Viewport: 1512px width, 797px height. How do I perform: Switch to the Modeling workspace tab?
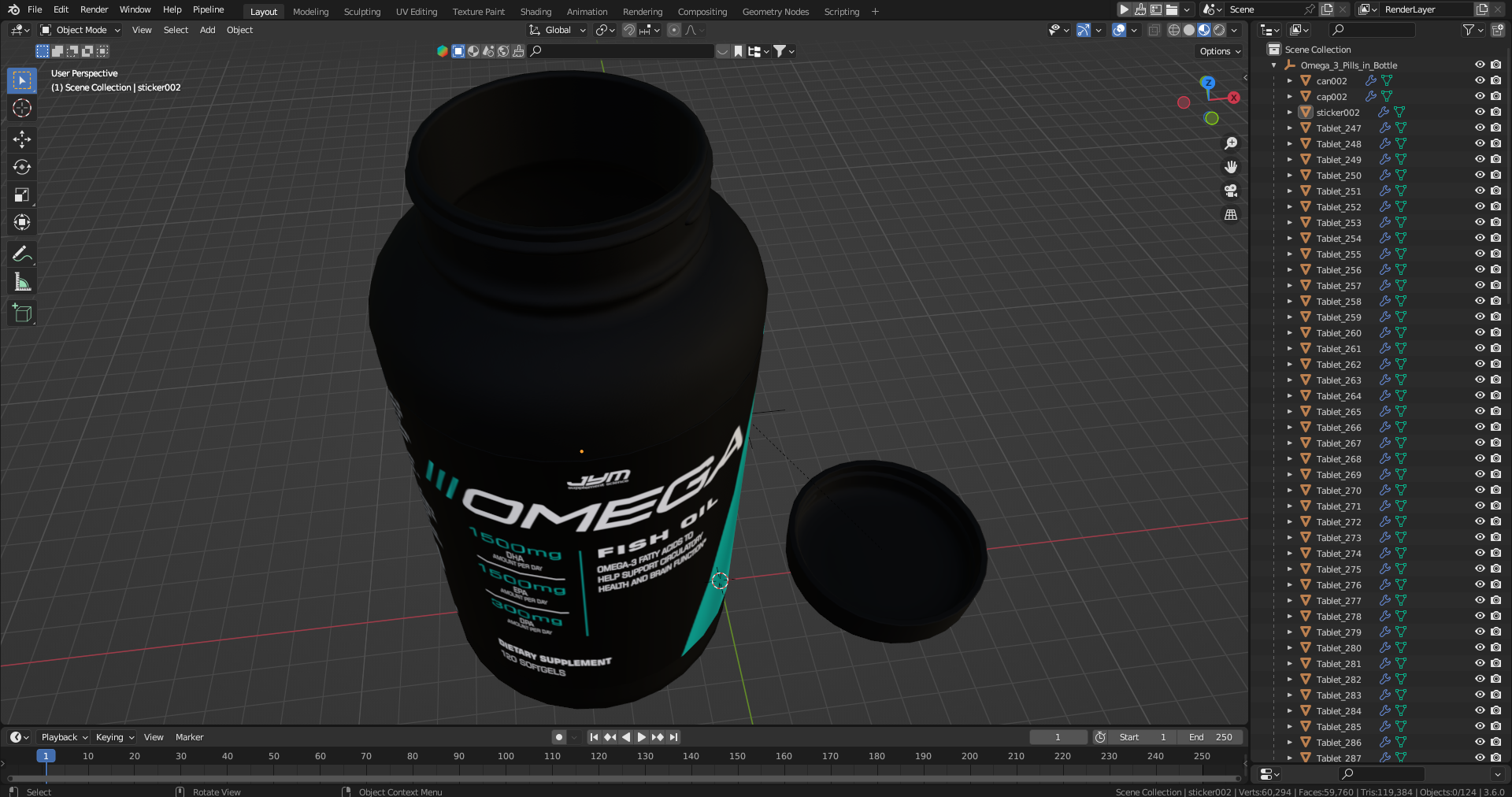(310, 12)
